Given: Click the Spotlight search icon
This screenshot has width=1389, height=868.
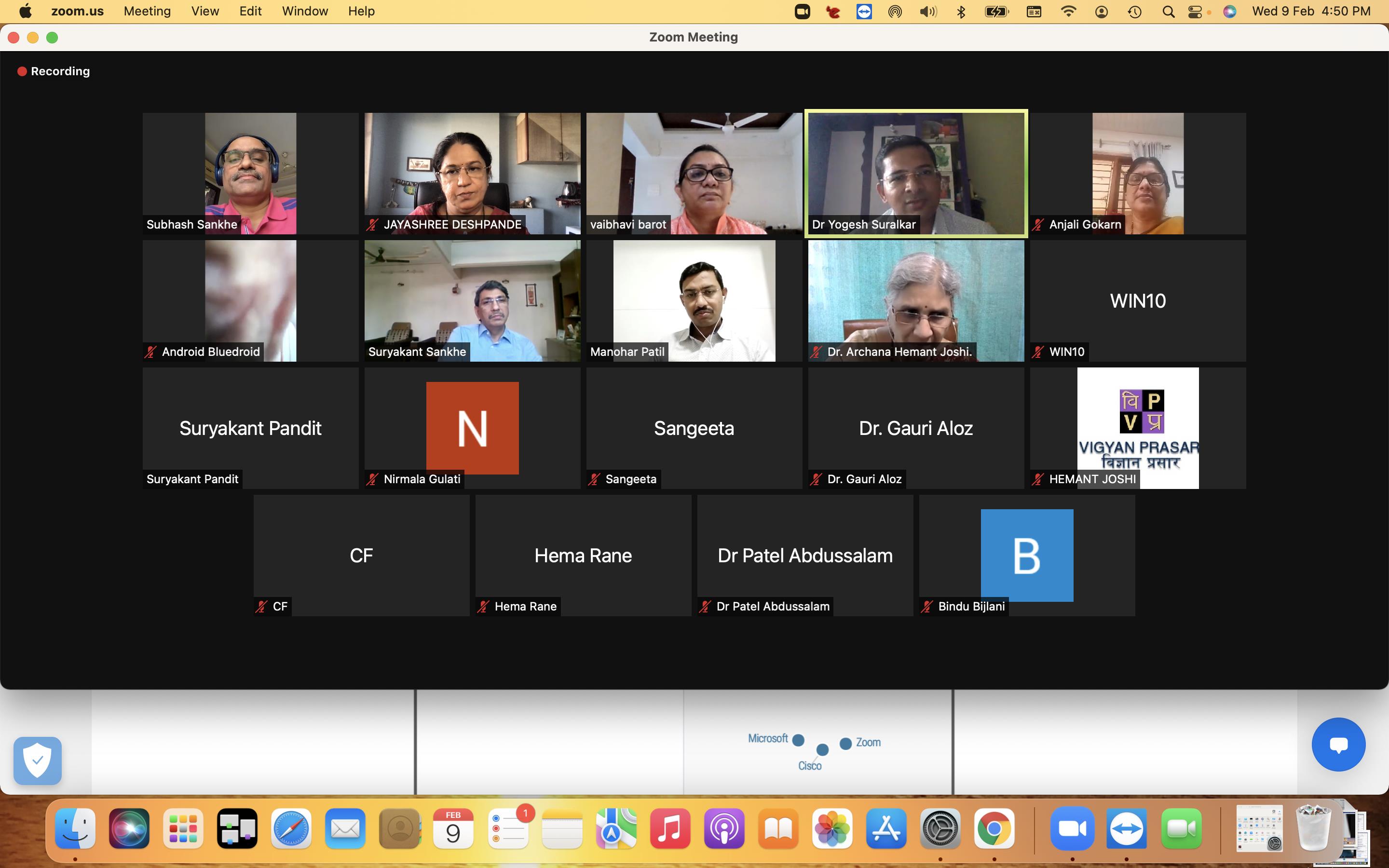Looking at the screenshot, I should 1168,12.
